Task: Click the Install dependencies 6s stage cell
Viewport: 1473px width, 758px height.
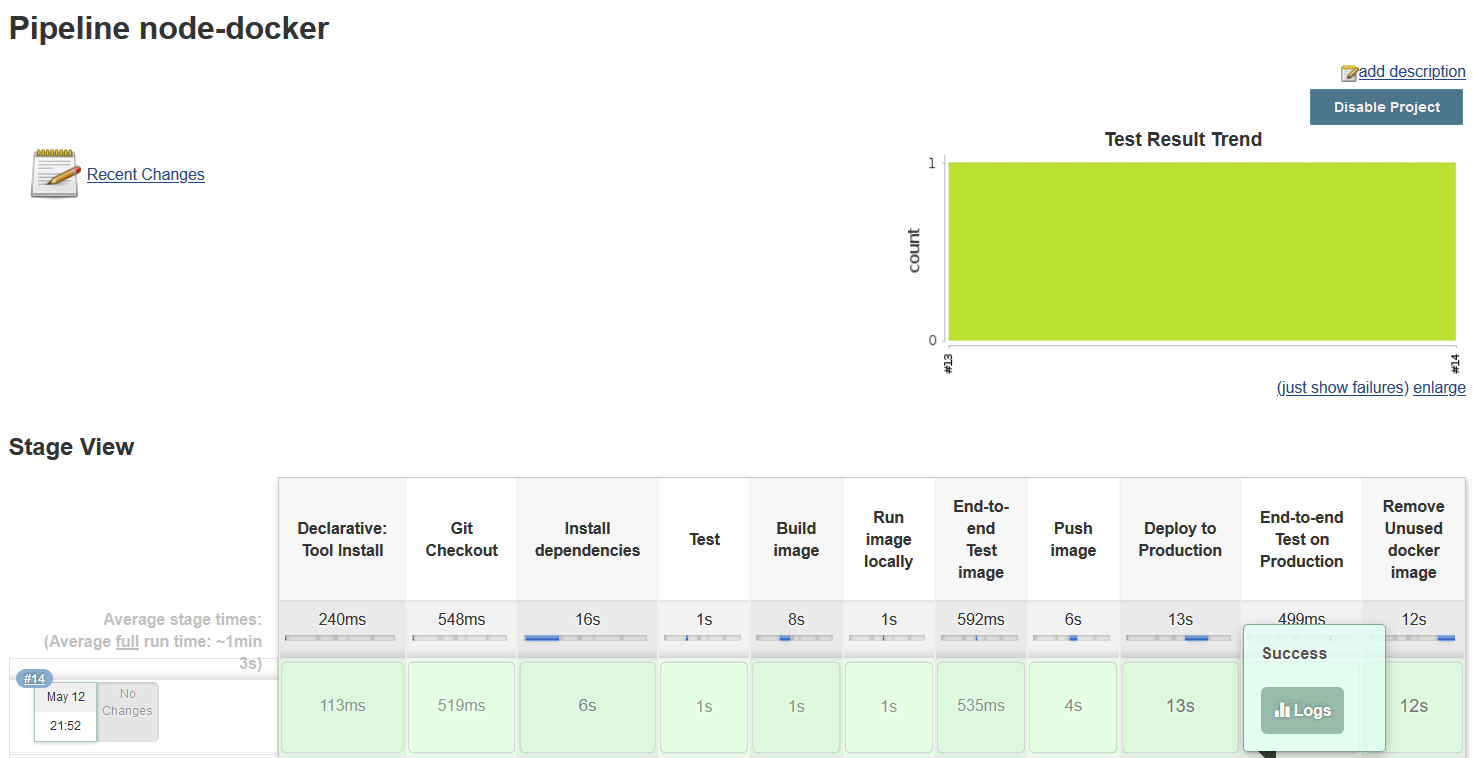Action: [x=587, y=705]
